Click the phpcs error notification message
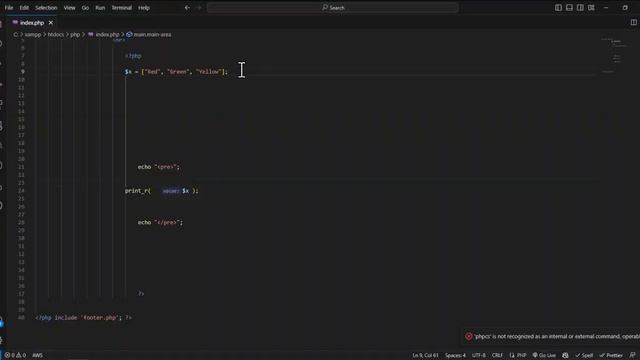 (557, 337)
